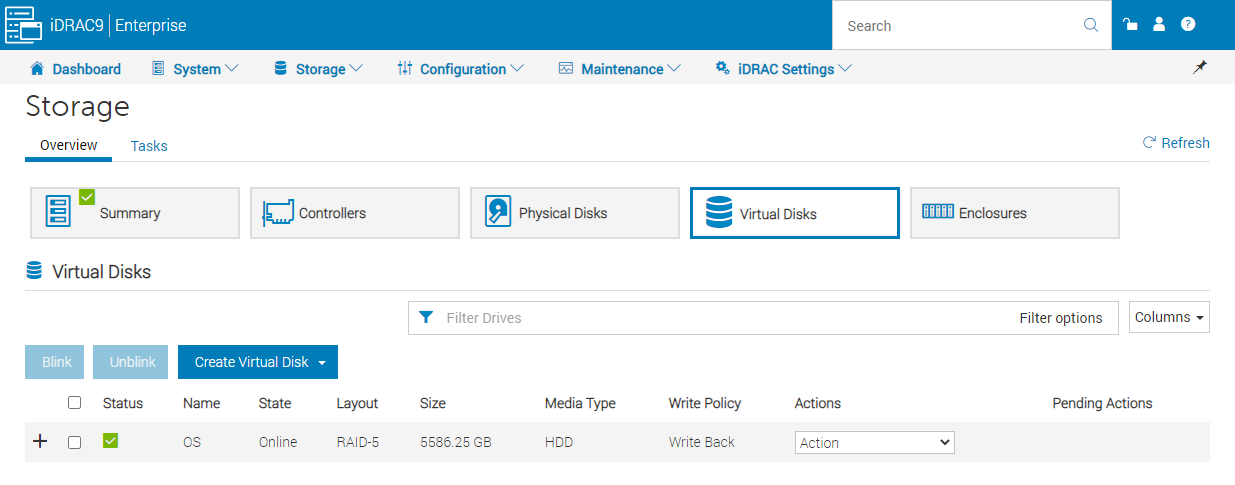Open the Physical Disks tile
The height and width of the screenshot is (485, 1235).
pos(575,213)
